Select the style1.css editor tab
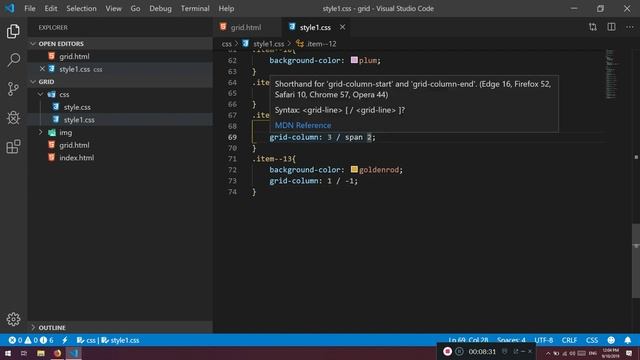This screenshot has width=640, height=360. pyautogui.click(x=315, y=27)
